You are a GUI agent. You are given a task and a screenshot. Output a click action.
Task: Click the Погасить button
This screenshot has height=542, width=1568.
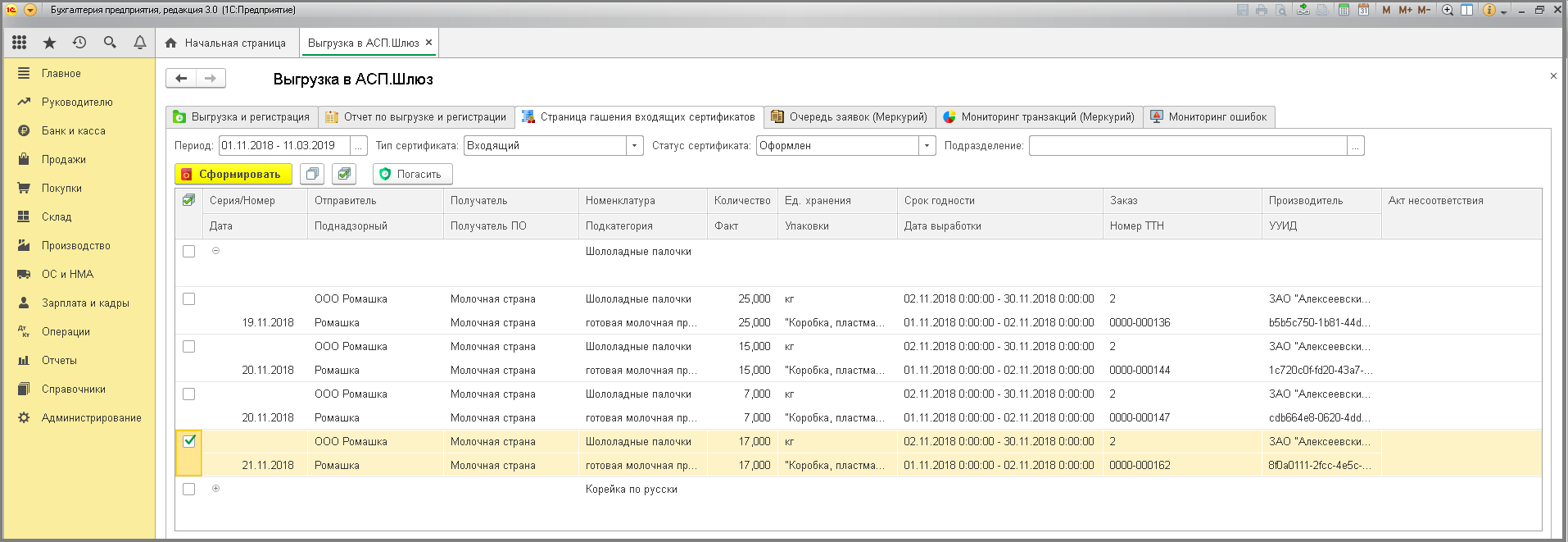(413, 174)
